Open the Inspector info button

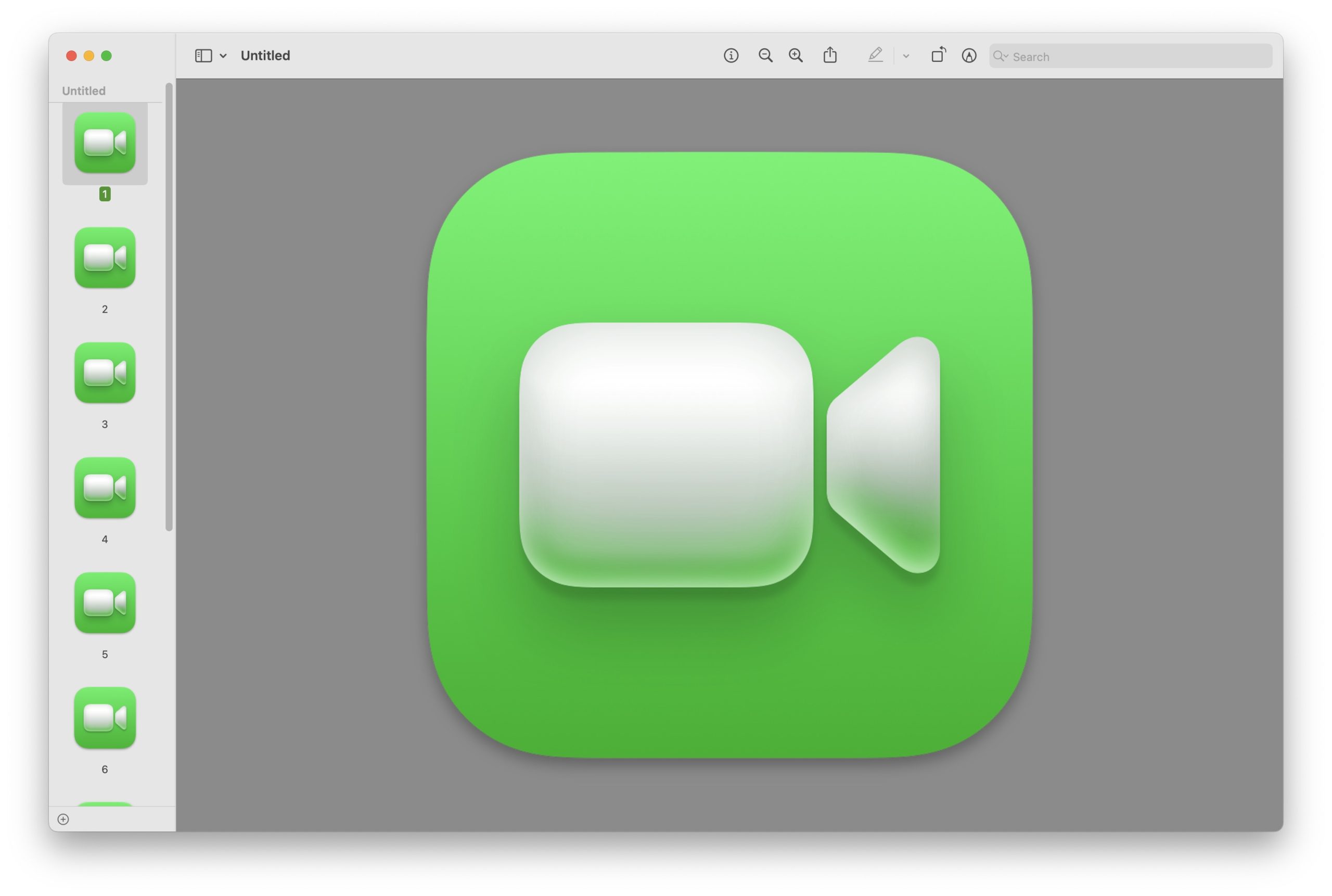(731, 56)
